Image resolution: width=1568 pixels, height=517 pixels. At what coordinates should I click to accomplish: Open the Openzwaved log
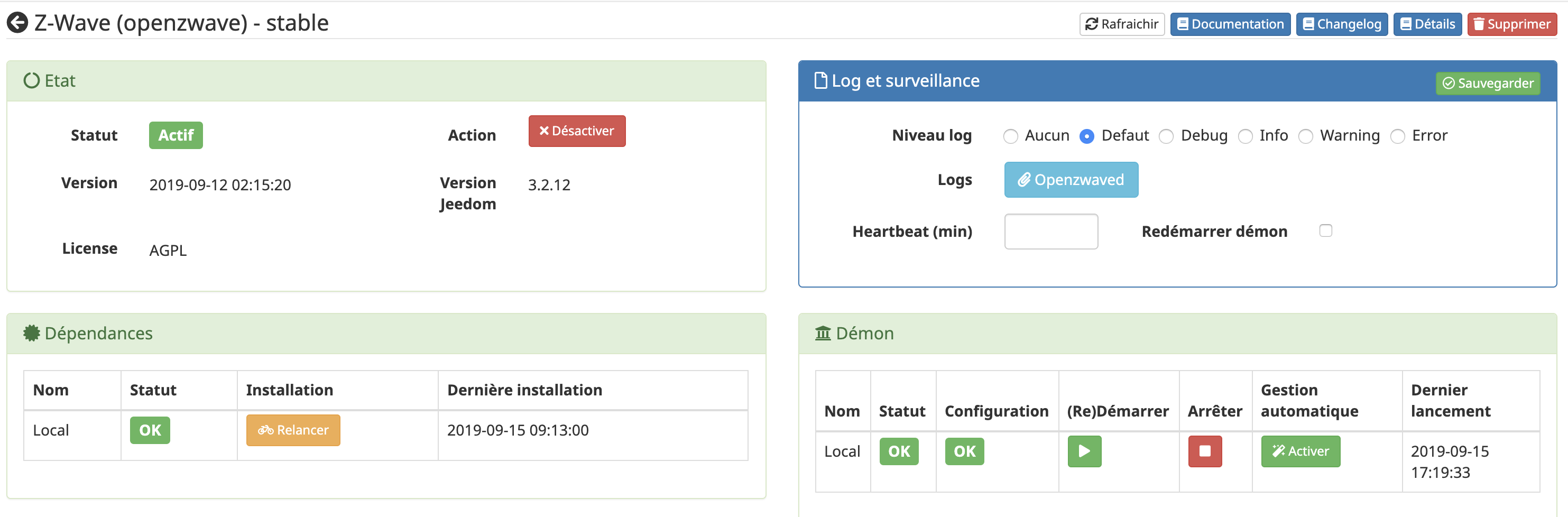[1071, 180]
